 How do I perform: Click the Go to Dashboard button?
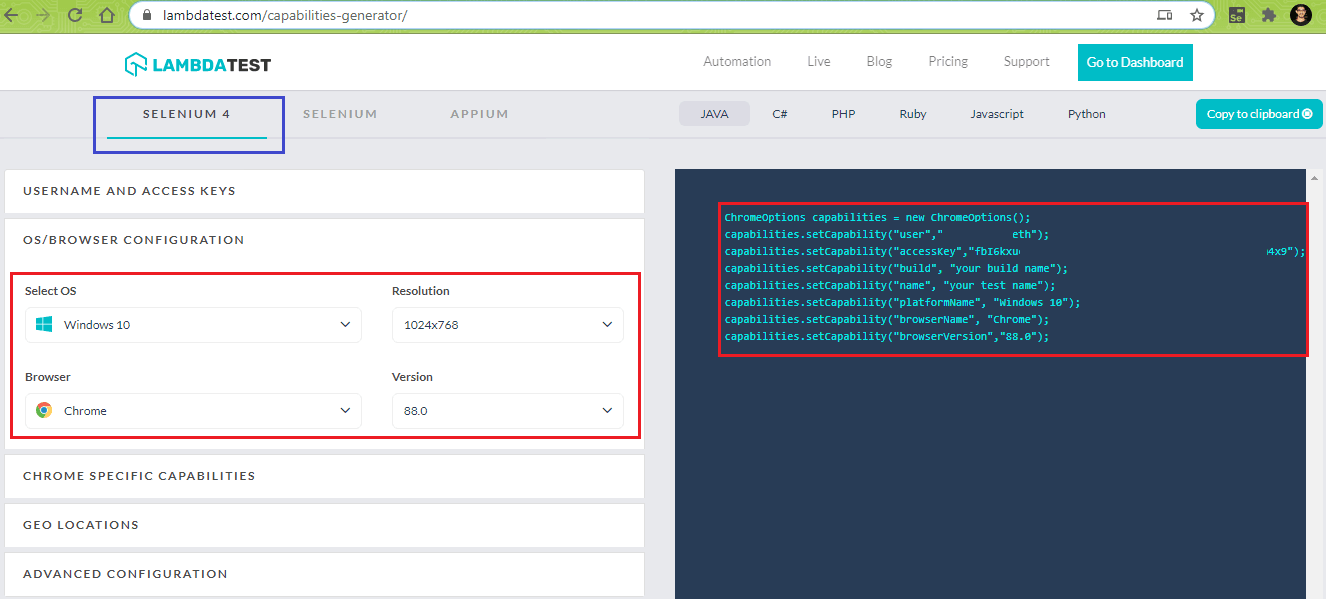pos(1134,62)
